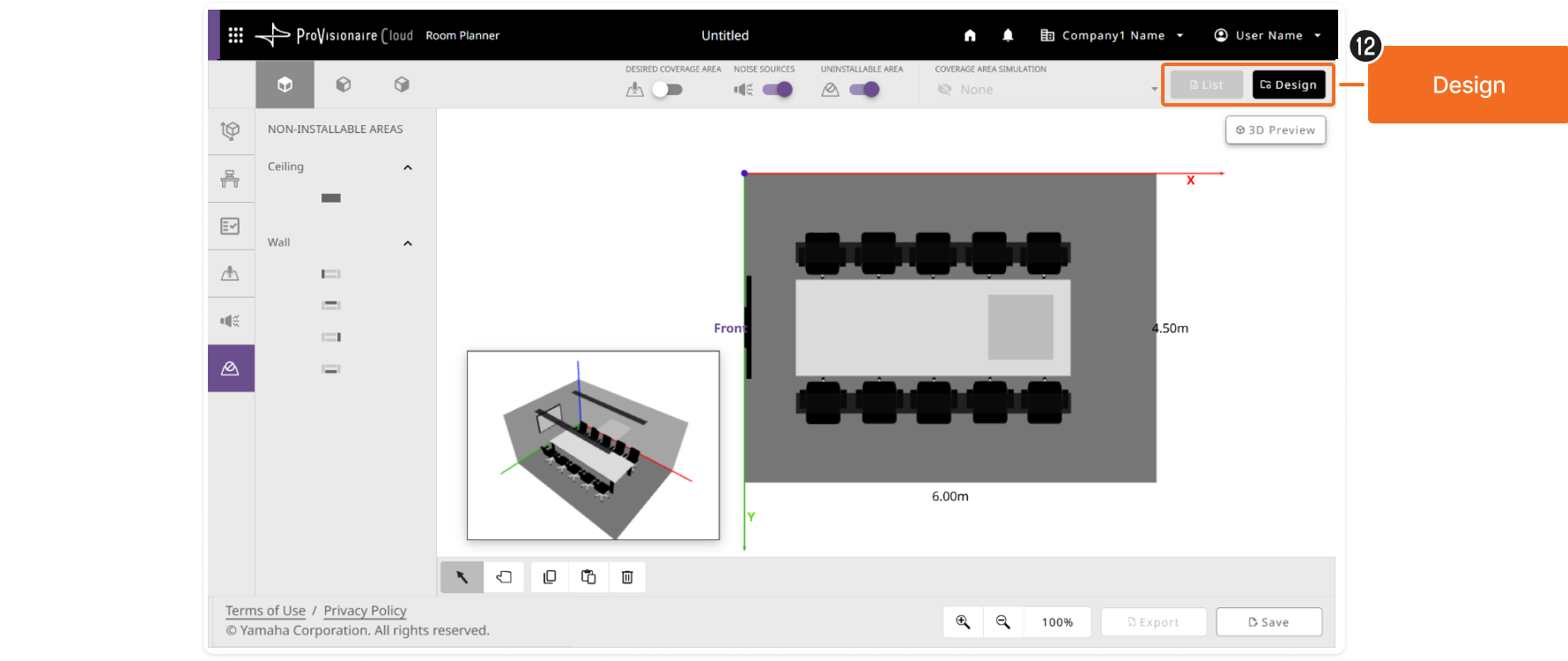Switch to Design view tab
The height and width of the screenshot is (661, 1568).
(x=1289, y=85)
